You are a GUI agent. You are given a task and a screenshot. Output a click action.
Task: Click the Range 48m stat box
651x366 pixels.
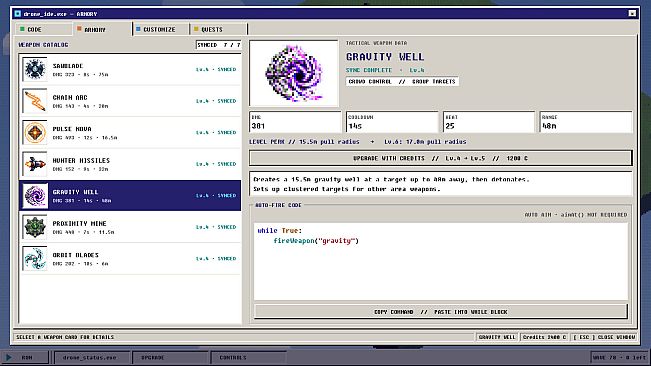coord(585,122)
